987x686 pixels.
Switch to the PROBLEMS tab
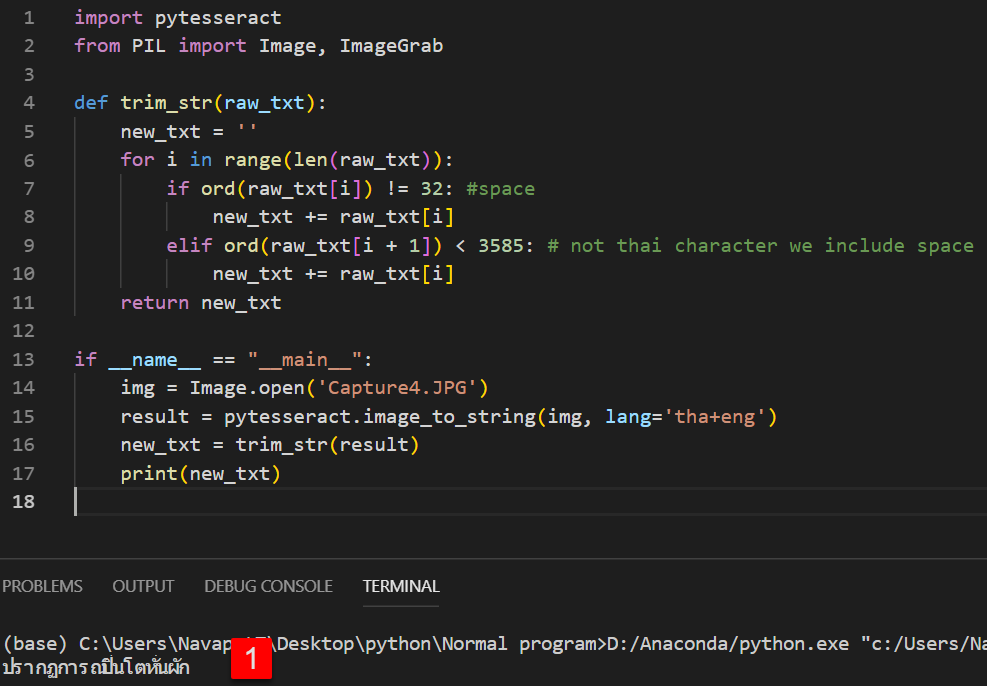42,587
